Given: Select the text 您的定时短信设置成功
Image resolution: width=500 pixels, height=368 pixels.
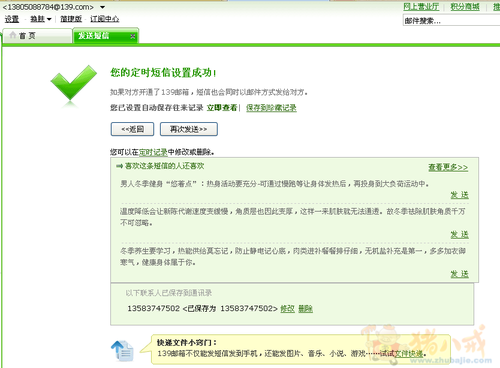Looking at the screenshot, I should pyautogui.click(x=163, y=72).
